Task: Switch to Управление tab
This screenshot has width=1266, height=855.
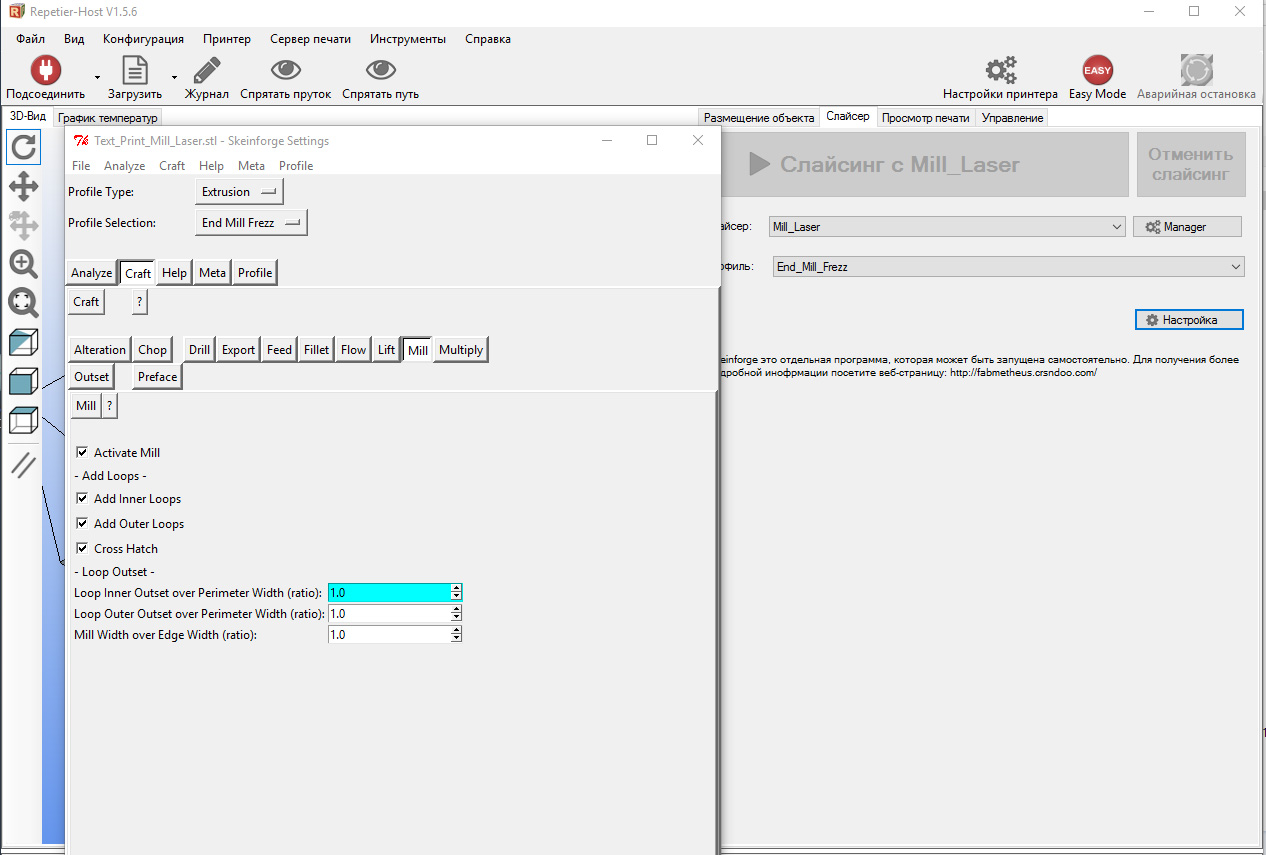Action: coord(1012,118)
